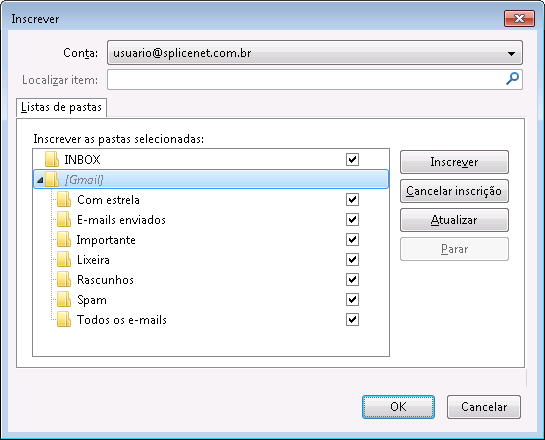Image resolution: width=545 pixels, height=440 pixels.
Task: Click the Cancelar inscrição button
Action: (x=454, y=191)
